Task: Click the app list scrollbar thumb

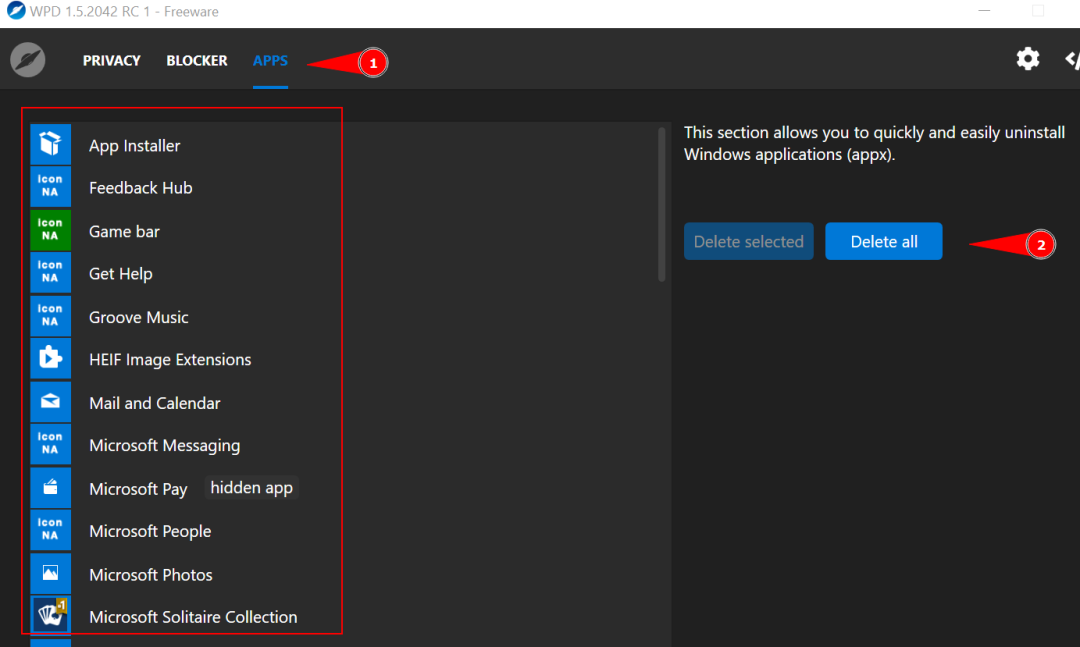Action: (661, 204)
